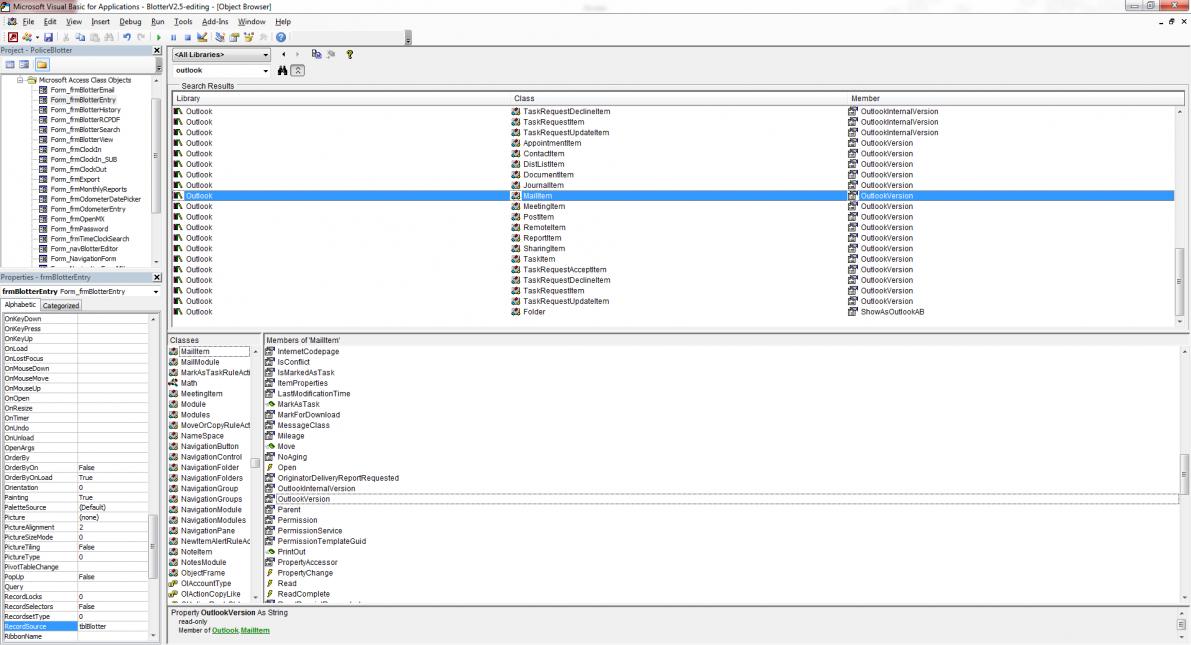Click the Undo arrow icon
The height and width of the screenshot is (645, 1191).
127,37
